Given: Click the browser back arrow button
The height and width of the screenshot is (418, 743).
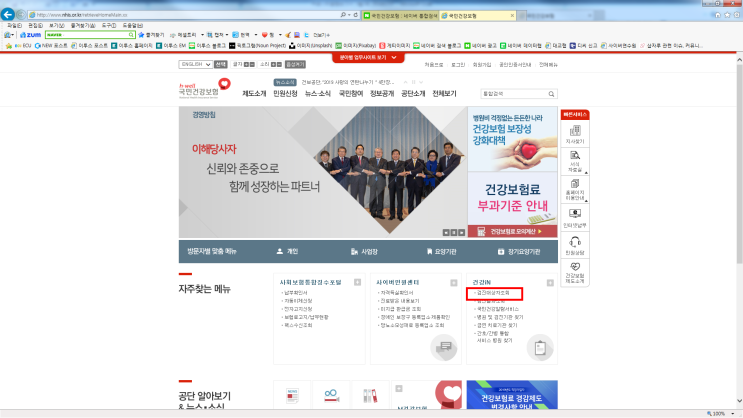Looking at the screenshot, I should click(8, 14).
